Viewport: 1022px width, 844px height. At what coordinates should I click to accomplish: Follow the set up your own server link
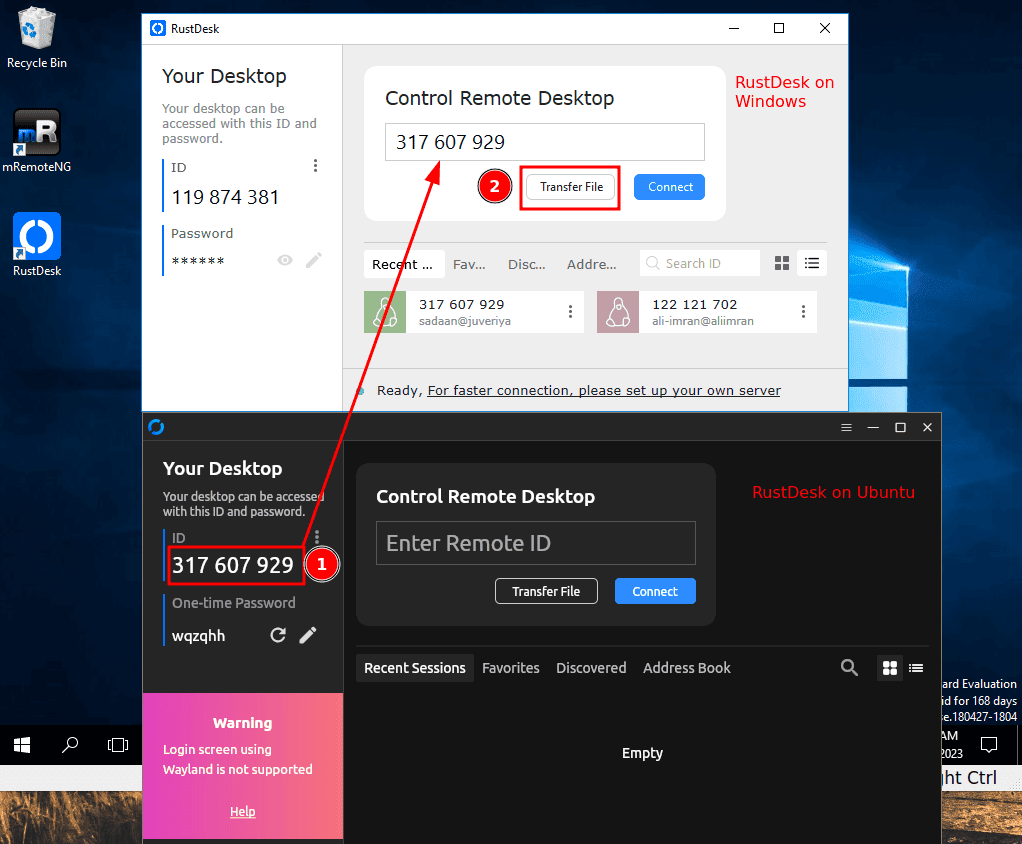[604, 390]
